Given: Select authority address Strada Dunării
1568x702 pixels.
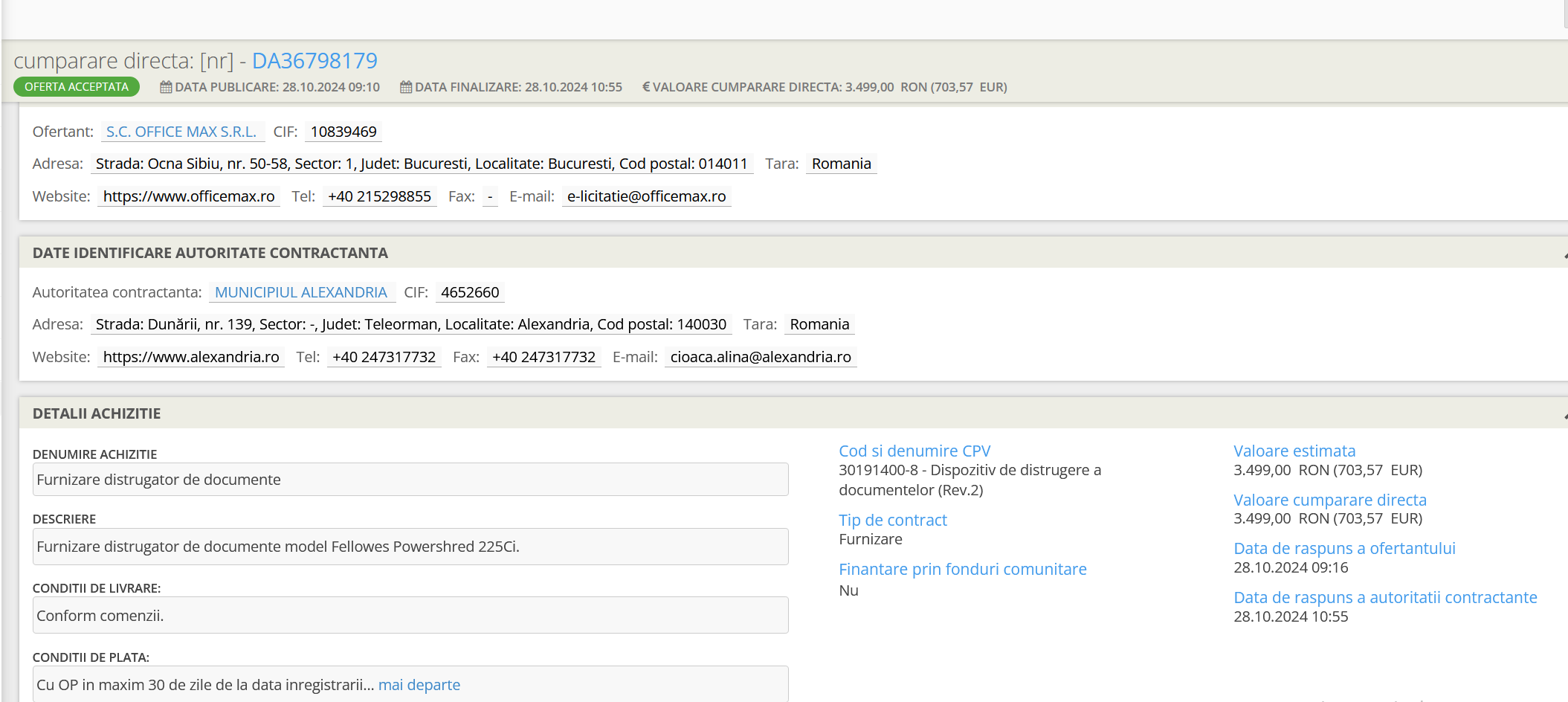Looking at the screenshot, I should [x=411, y=324].
